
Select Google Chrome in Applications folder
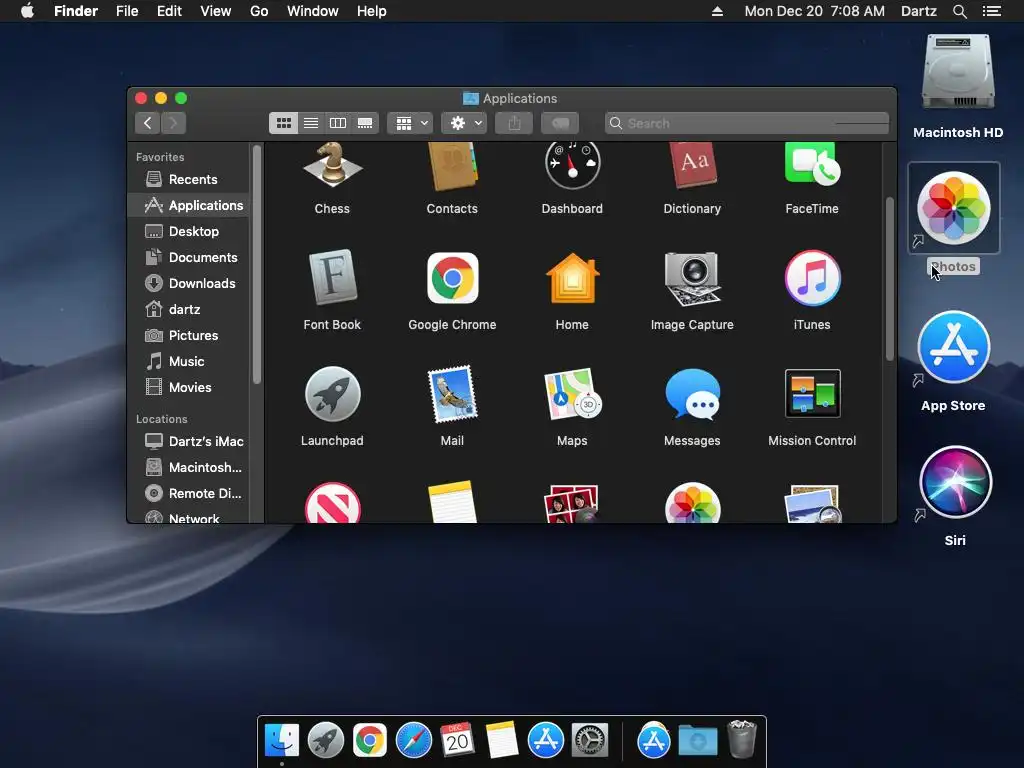point(452,278)
